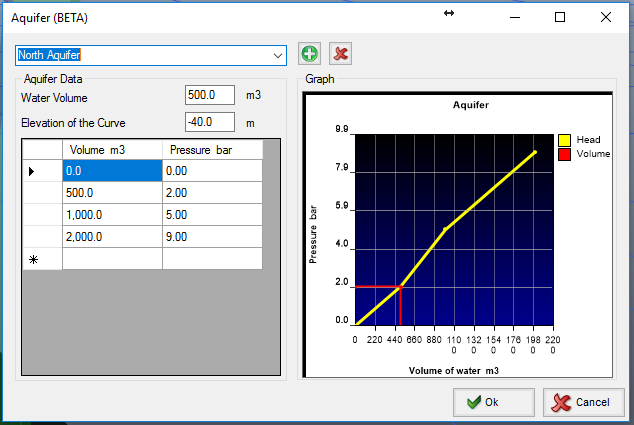Click the red delete aquifer icon
The width and height of the screenshot is (634, 425).
coord(341,54)
